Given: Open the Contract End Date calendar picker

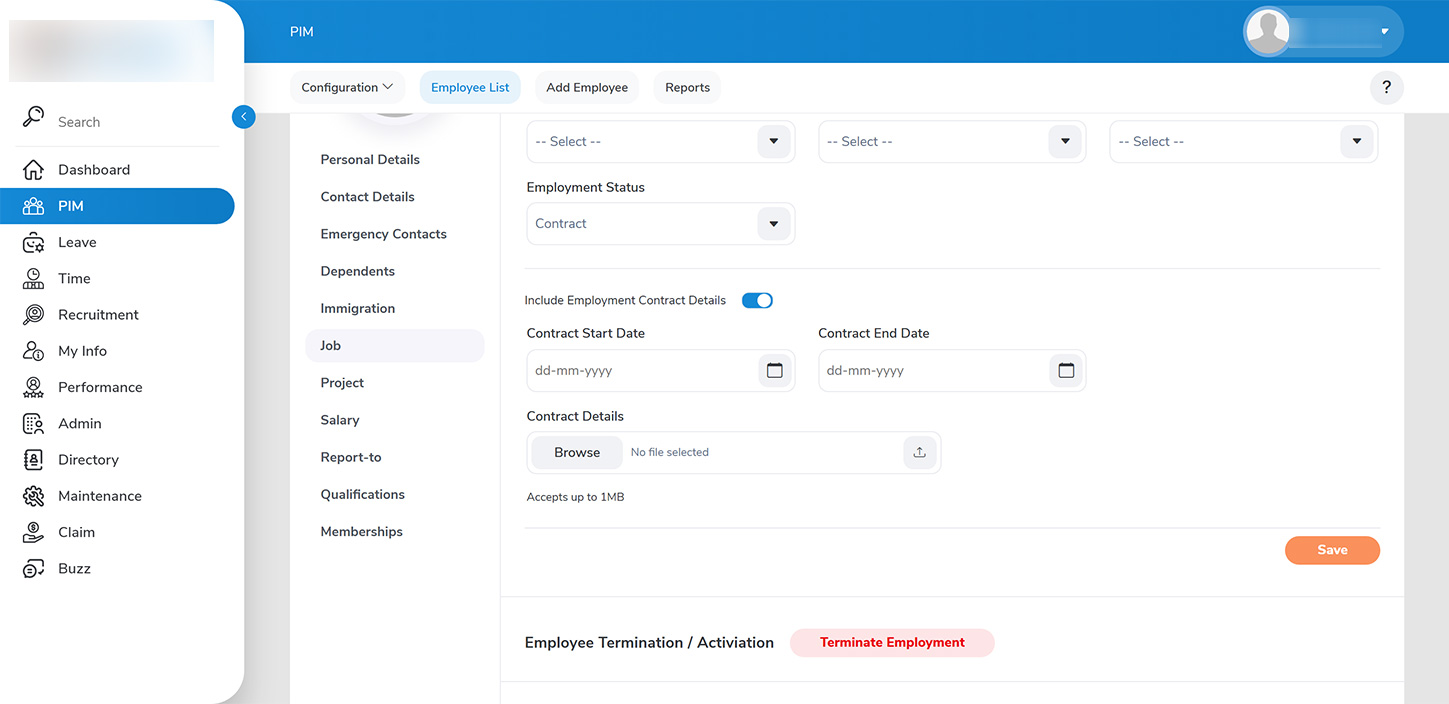Looking at the screenshot, I should pos(1066,371).
